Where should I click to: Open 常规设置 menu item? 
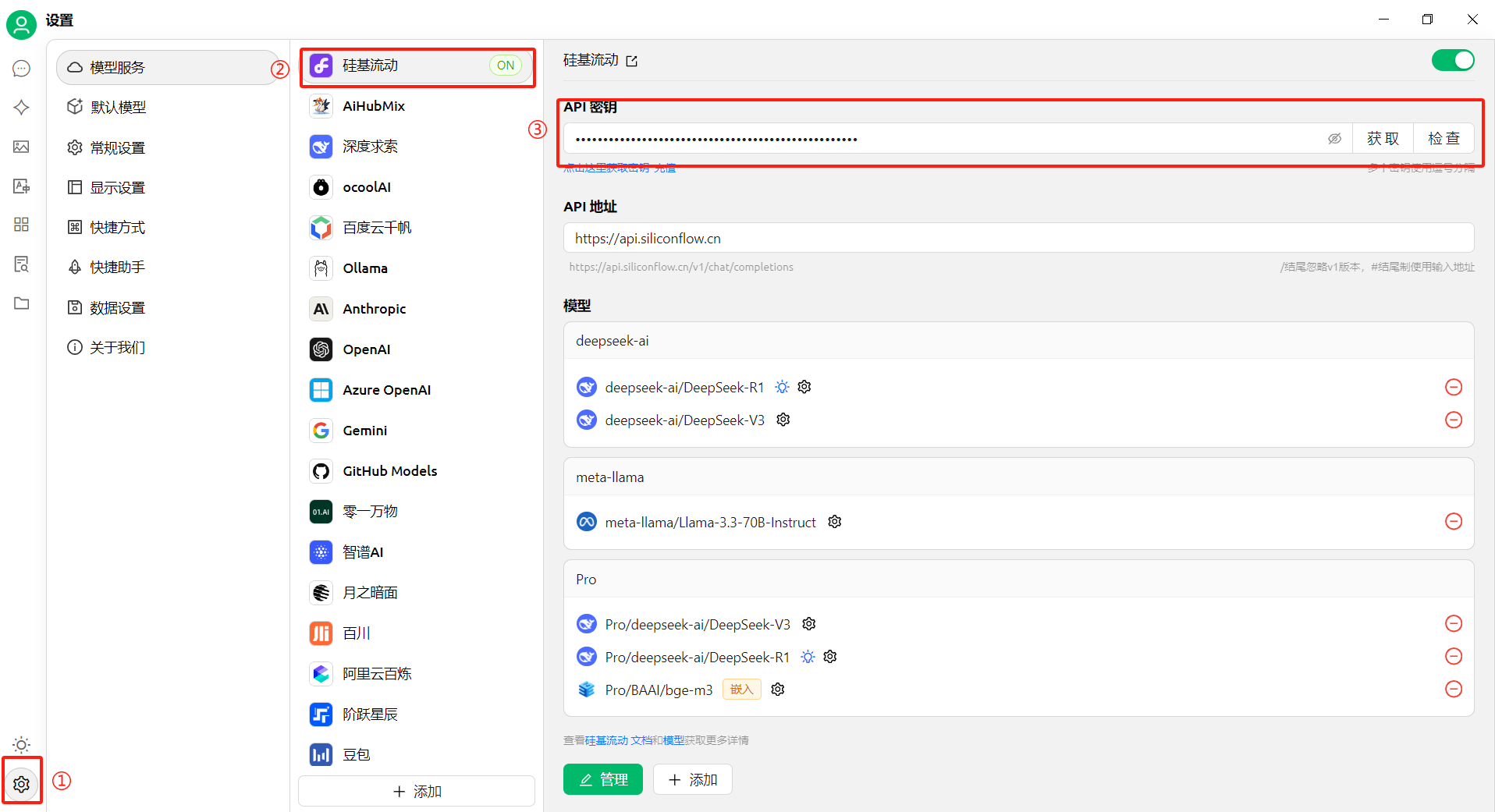click(x=167, y=147)
